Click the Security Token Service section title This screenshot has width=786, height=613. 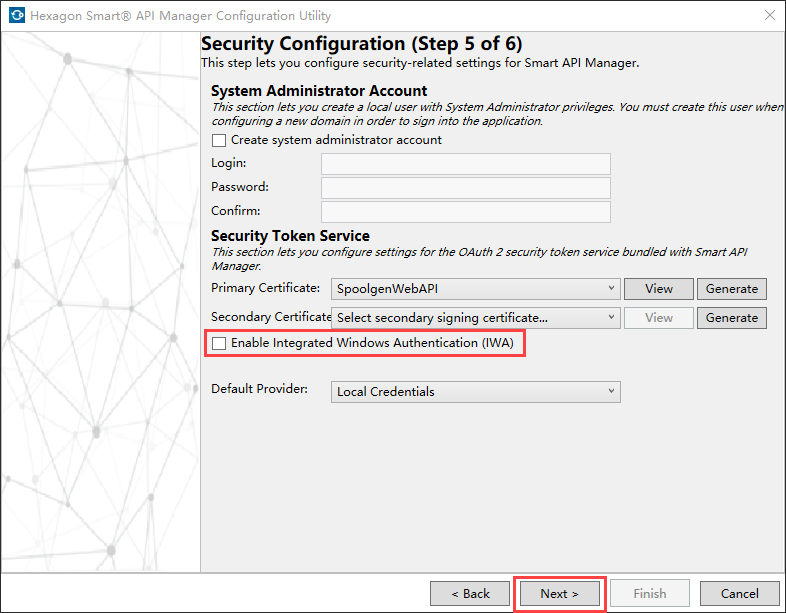click(290, 236)
